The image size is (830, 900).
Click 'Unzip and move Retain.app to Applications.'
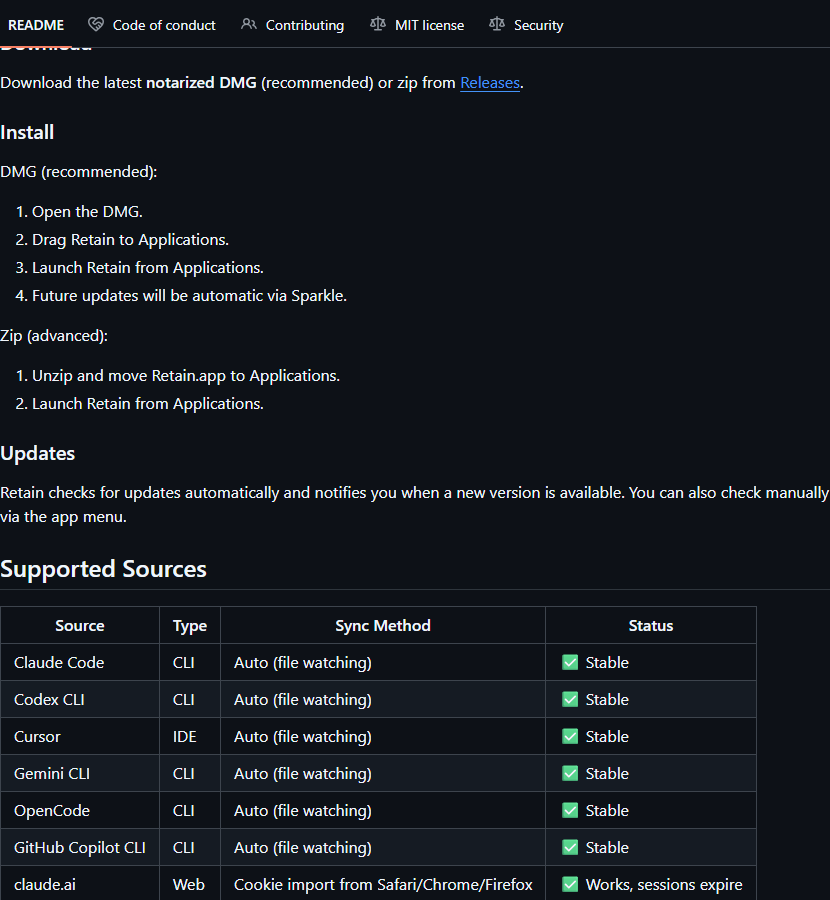pos(186,375)
